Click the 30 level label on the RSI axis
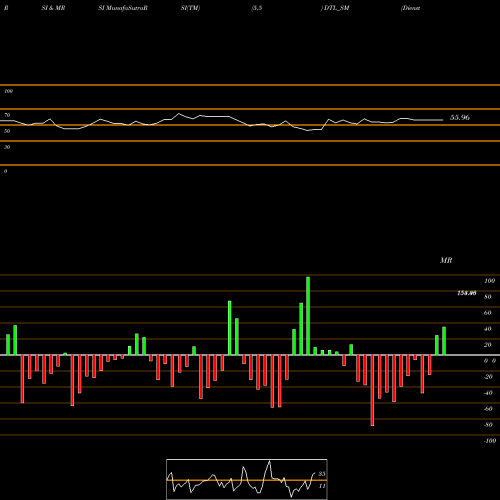 pyautogui.click(x=7, y=147)
